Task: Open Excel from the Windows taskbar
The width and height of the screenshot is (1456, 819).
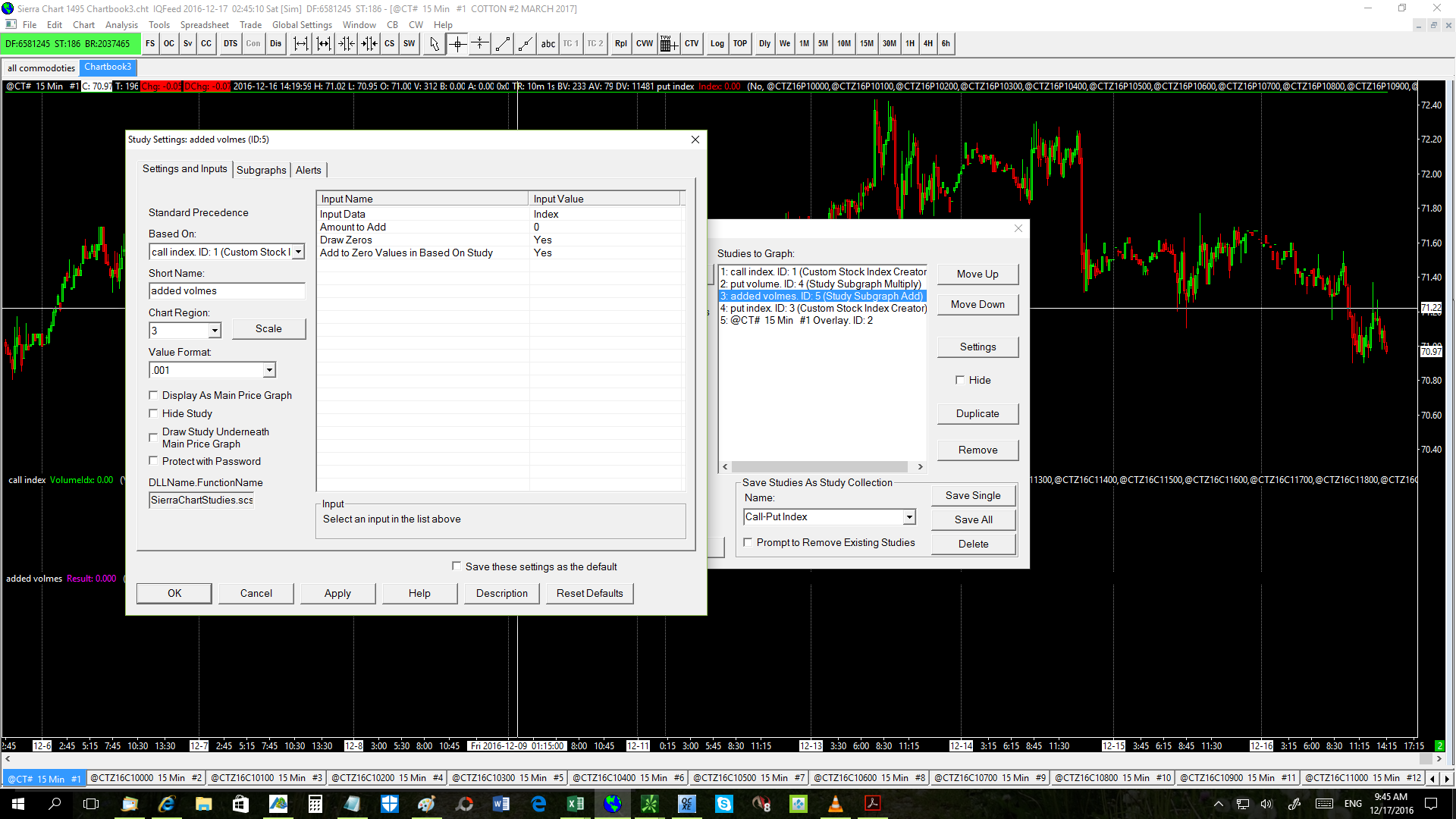Action: click(x=576, y=804)
